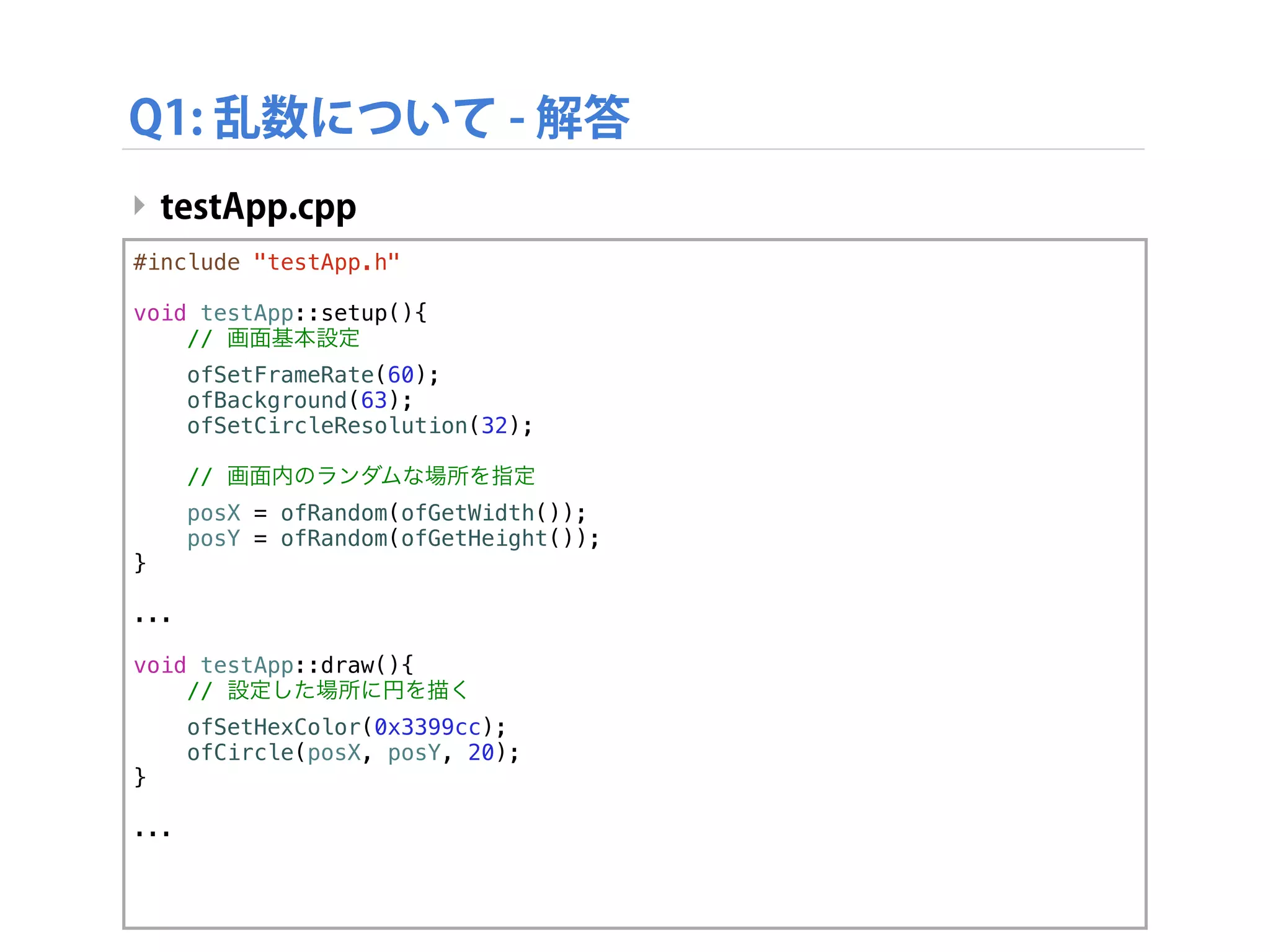Click the line "ofCircle(posX, posY, 20);"
Image resolution: width=1270 pixels, height=952 pixels.
[x=353, y=752]
